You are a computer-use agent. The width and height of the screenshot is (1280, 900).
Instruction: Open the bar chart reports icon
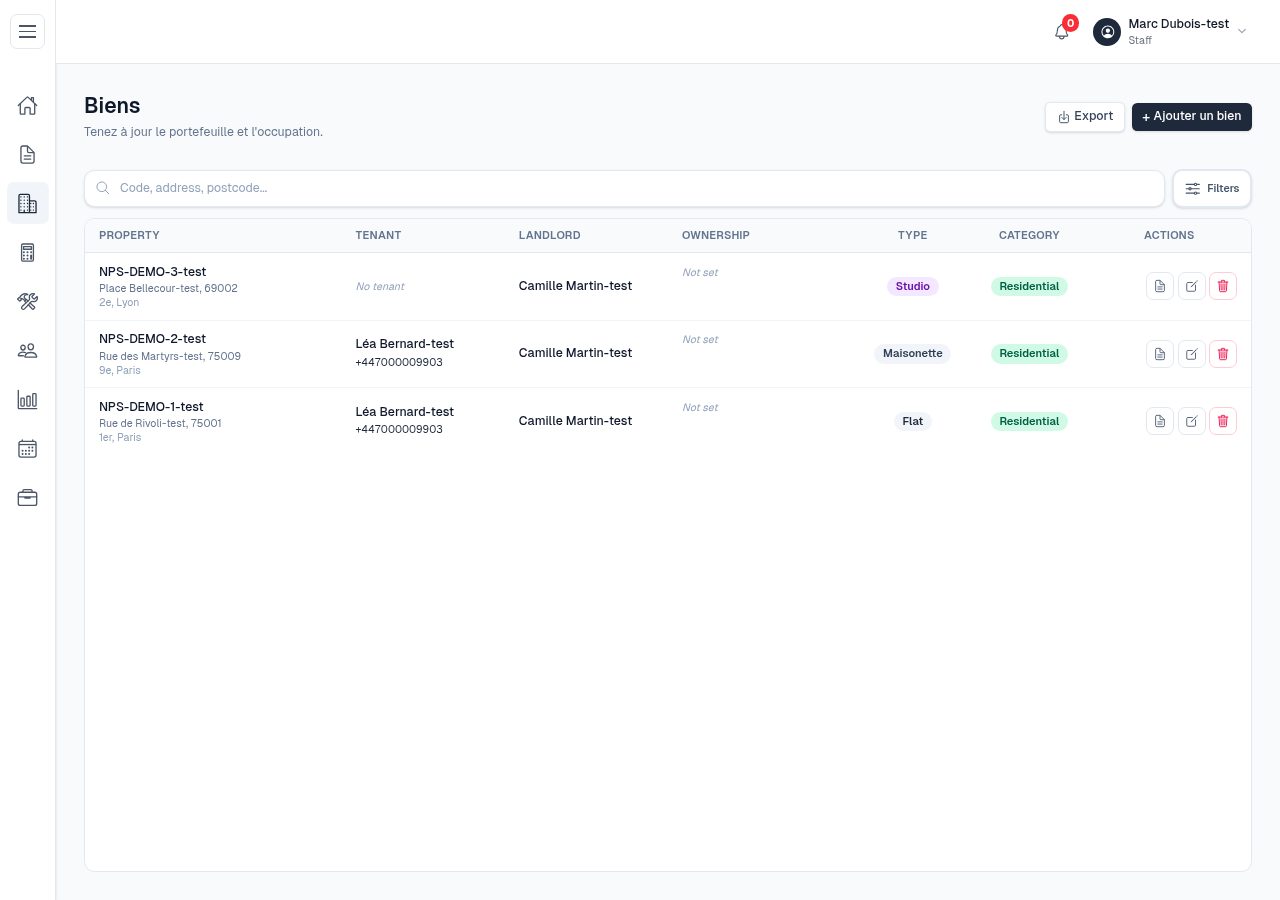point(27,399)
